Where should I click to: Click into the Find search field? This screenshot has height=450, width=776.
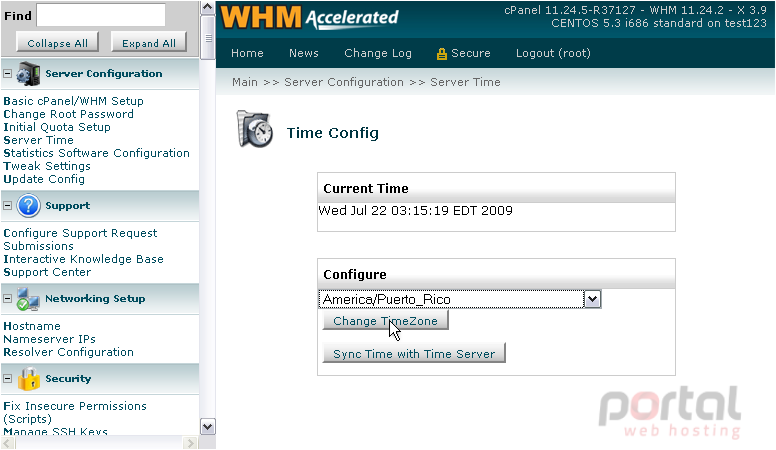click(101, 15)
